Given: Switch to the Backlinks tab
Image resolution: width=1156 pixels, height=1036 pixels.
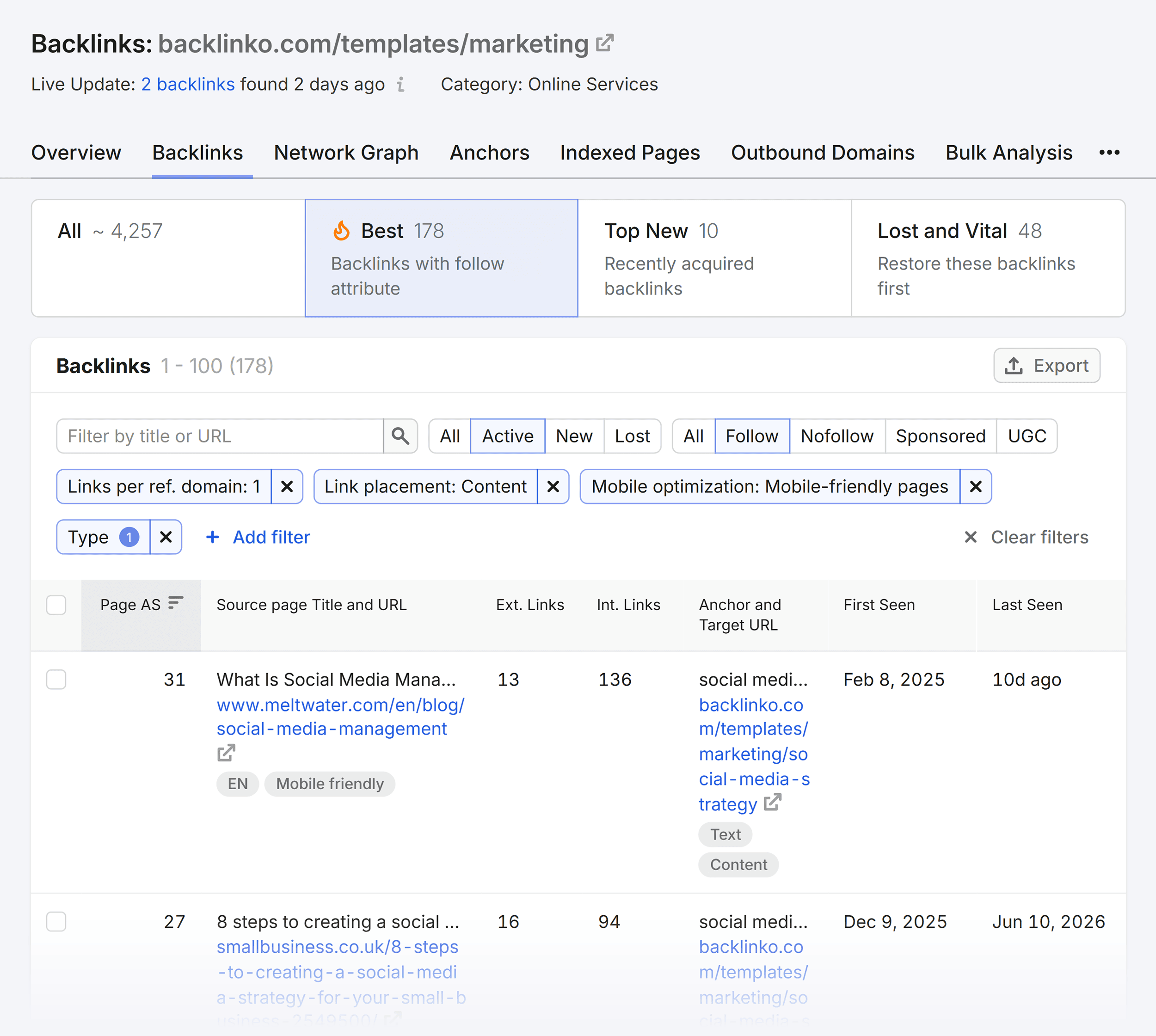Looking at the screenshot, I should [x=197, y=153].
